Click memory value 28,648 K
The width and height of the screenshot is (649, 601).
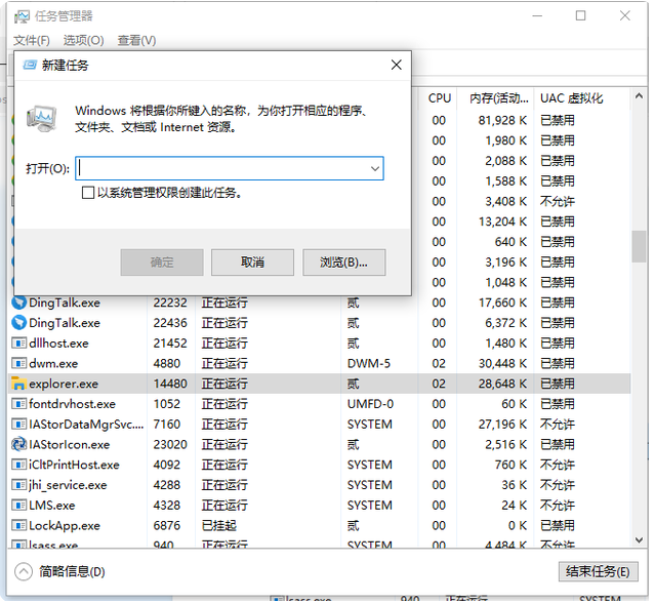(x=502, y=384)
